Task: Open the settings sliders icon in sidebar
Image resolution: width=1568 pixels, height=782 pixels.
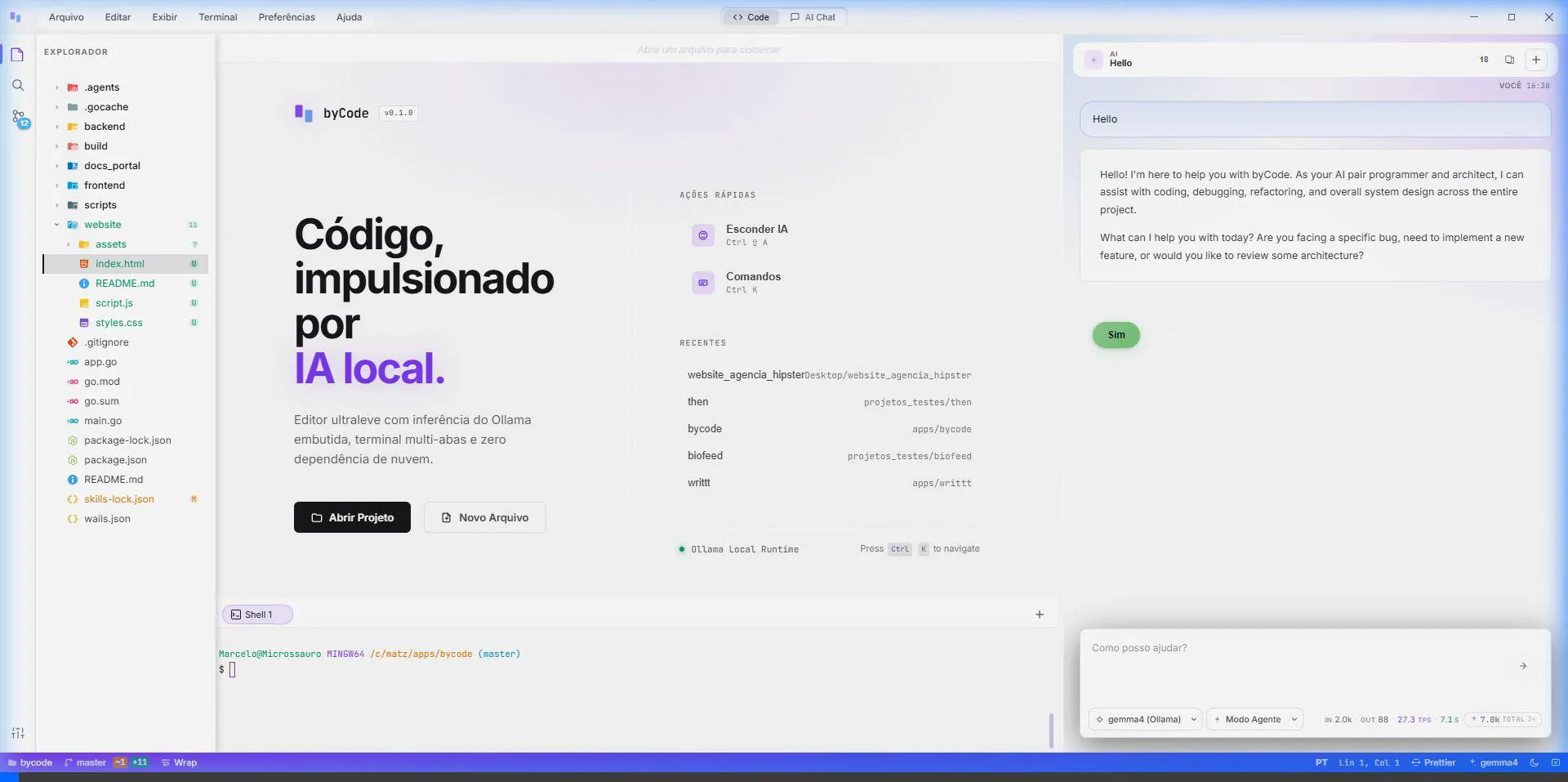Action: coord(18,733)
